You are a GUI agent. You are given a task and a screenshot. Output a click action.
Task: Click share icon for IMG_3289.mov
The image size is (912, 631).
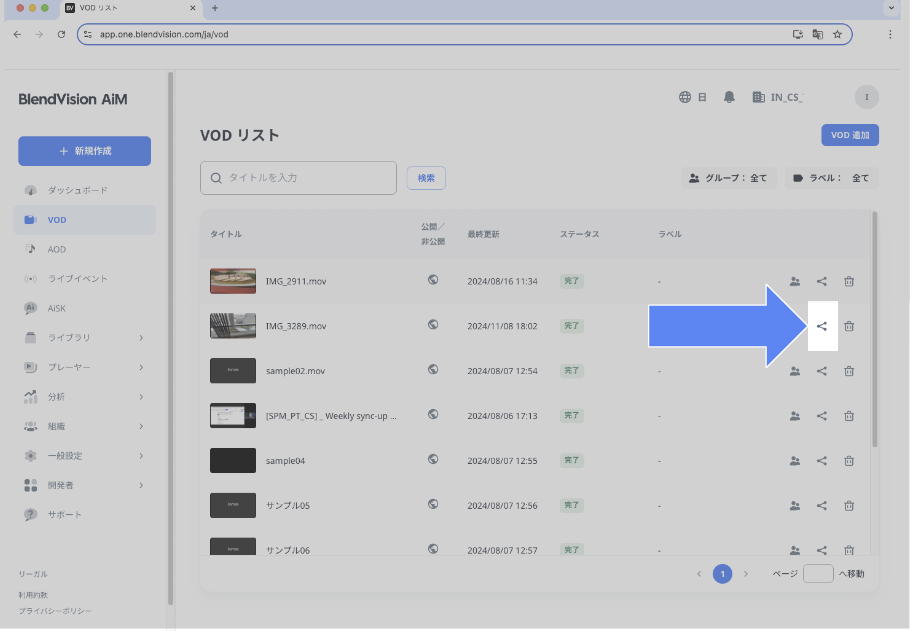click(821, 326)
